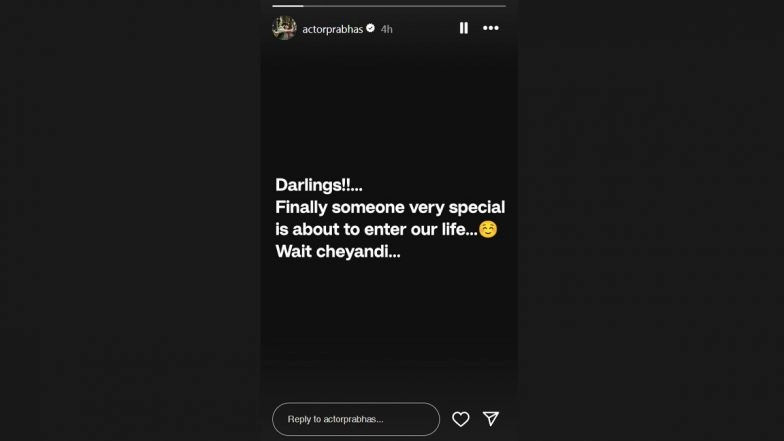This screenshot has height=441, width=784.
Task: Select the Darlings!!... text line
Action: [x=318, y=185]
